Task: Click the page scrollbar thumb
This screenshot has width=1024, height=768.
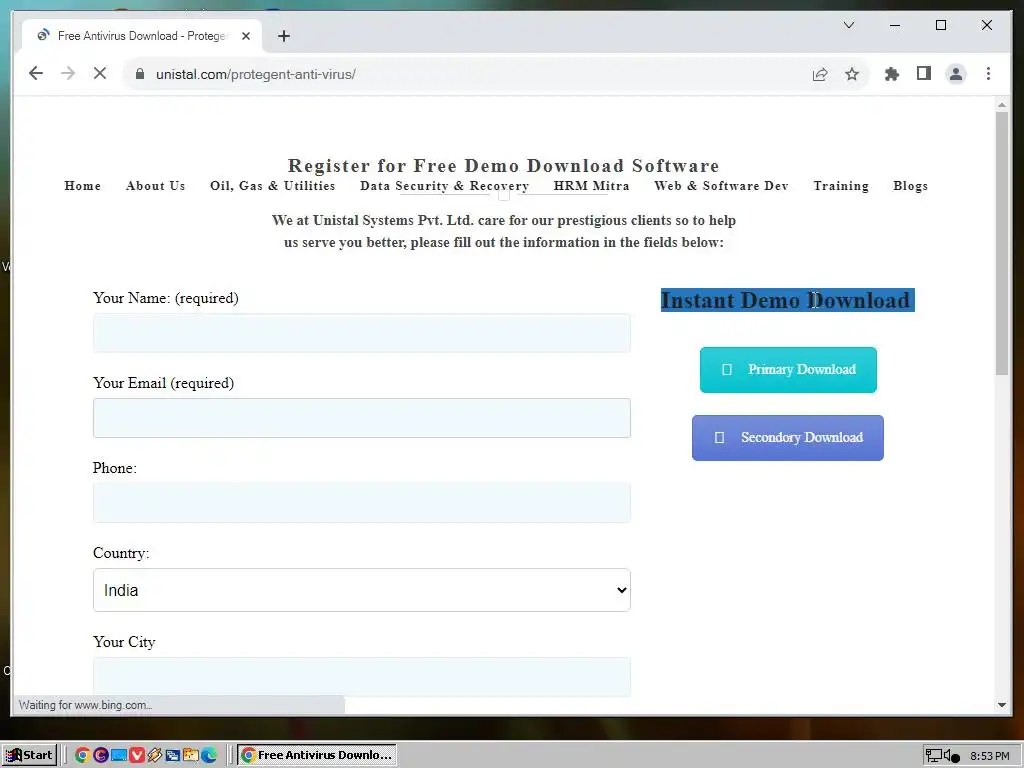Action: point(1002,243)
